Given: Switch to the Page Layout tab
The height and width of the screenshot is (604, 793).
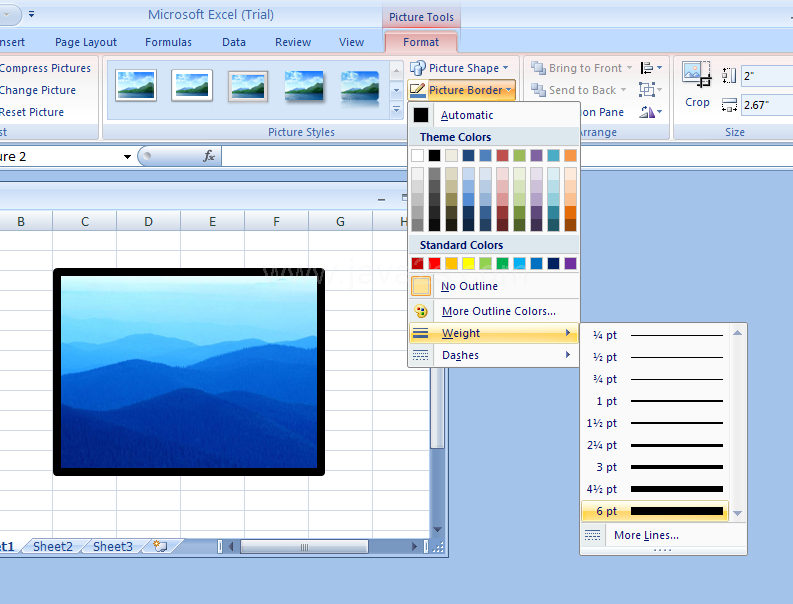Looking at the screenshot, I should [x=86, y=42].
